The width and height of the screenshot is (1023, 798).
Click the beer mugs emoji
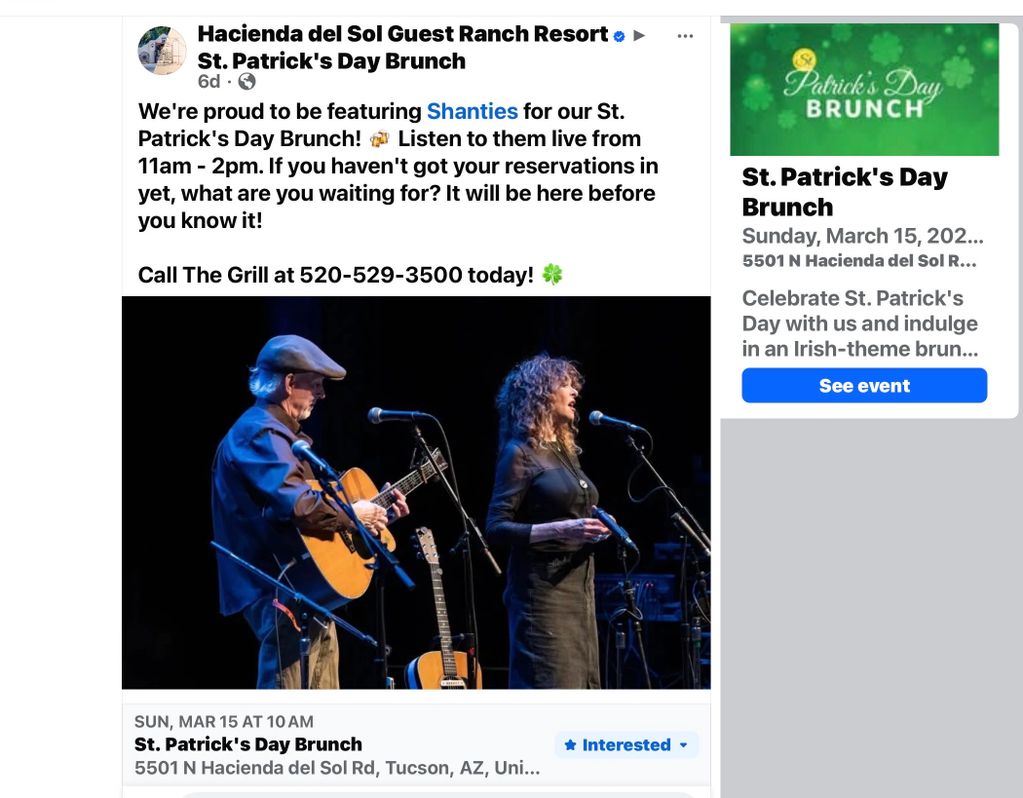[x=380, y=139]
